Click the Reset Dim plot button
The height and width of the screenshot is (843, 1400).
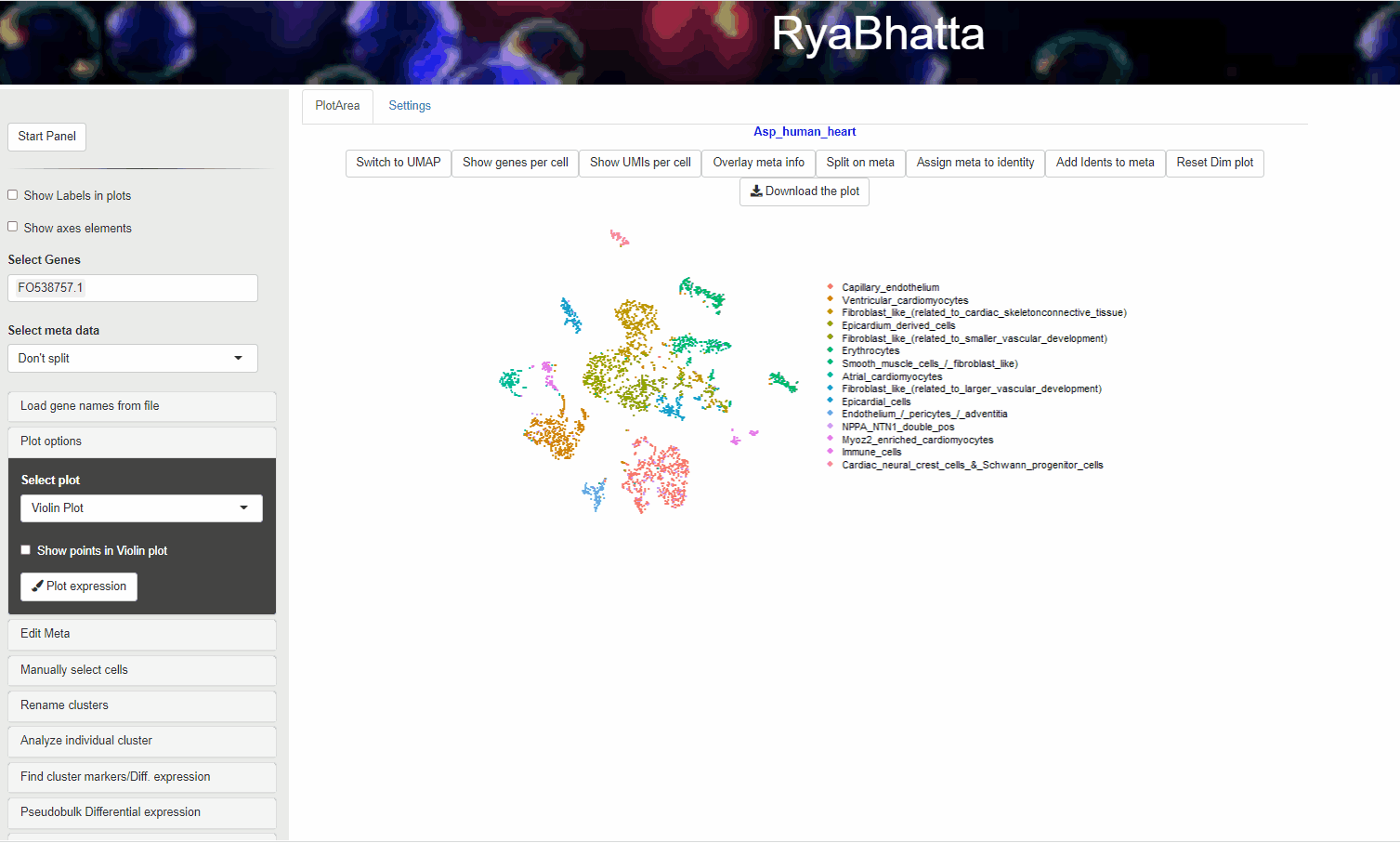tap(1214, 163)
